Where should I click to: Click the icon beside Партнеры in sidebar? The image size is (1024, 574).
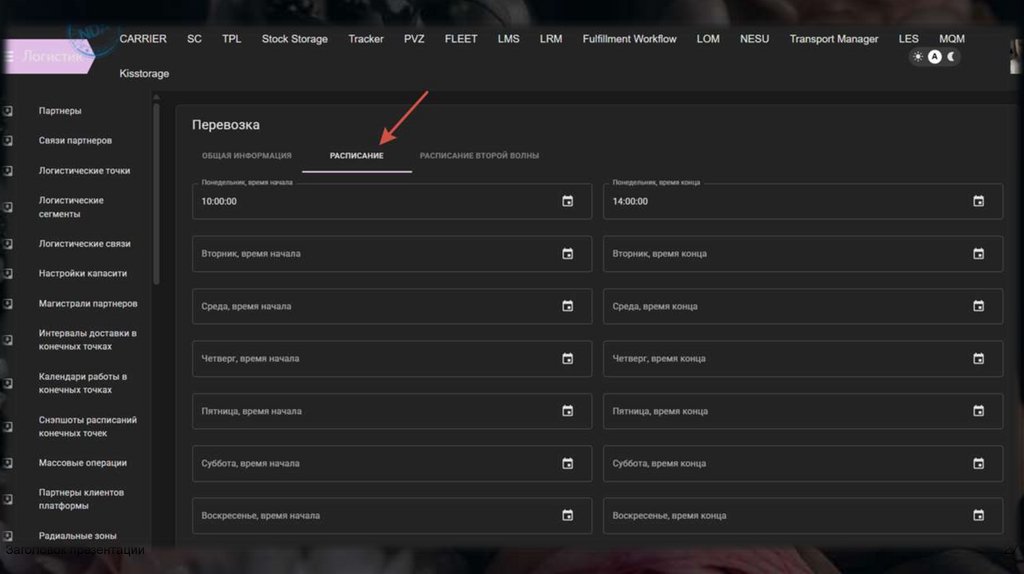[x=8, y=111]
